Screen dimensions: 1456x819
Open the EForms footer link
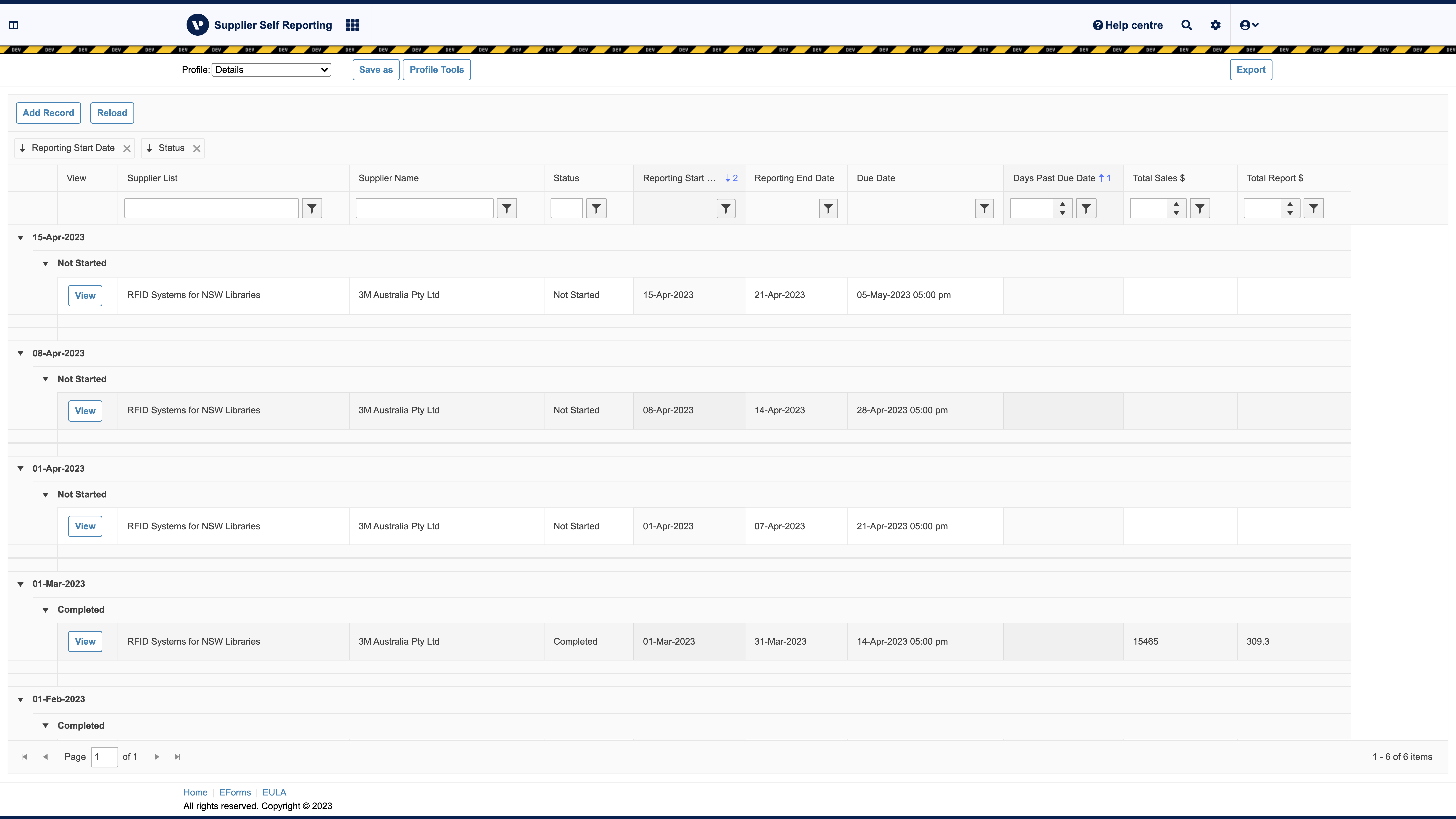pos(235,792)
